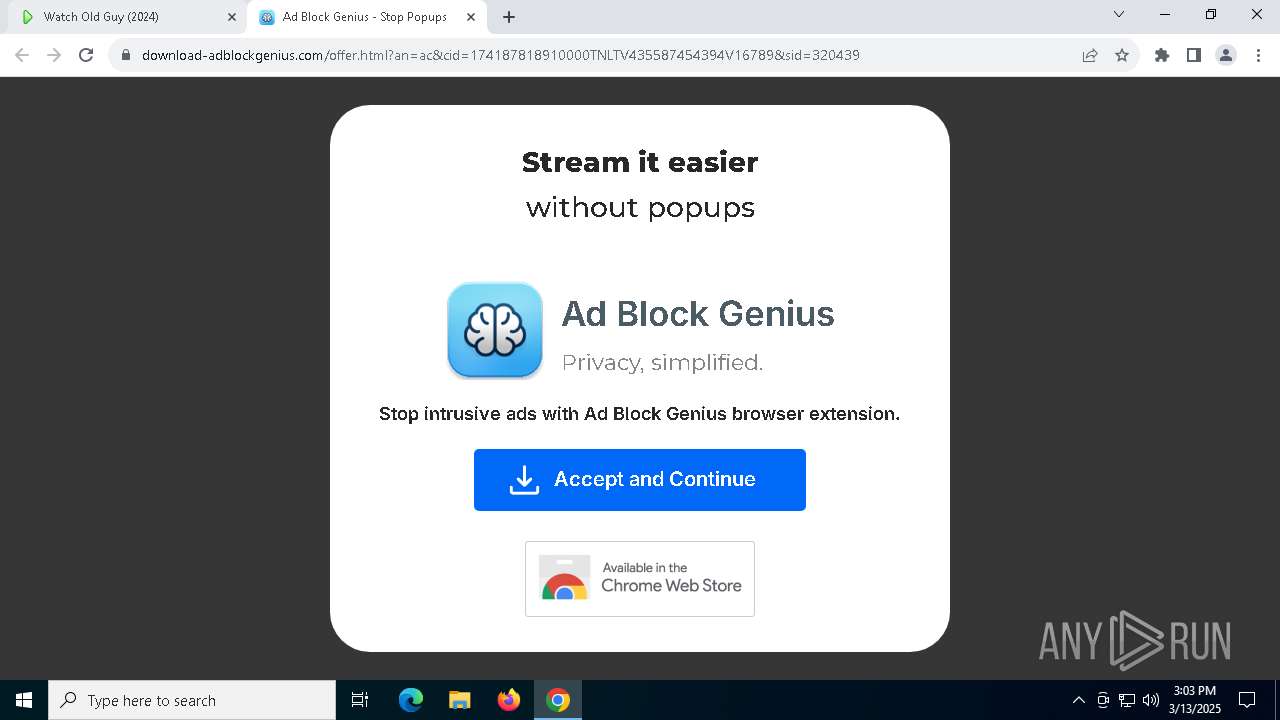Image resolution: width=1280 pixels, height=720 pixels.
Task: Click the Accept and Continue button
Action: [640, 480]
